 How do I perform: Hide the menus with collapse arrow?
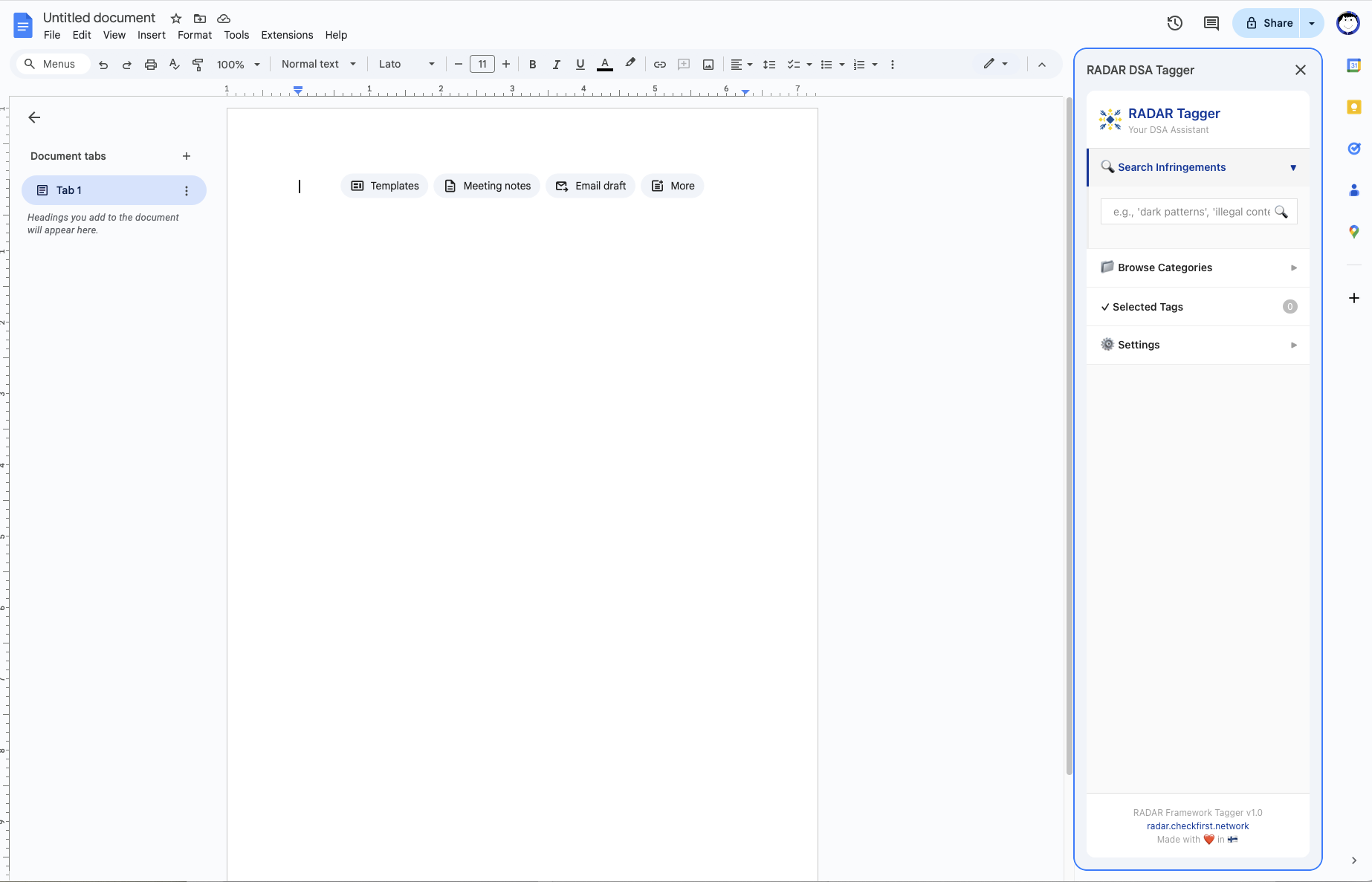point(1042,65)
